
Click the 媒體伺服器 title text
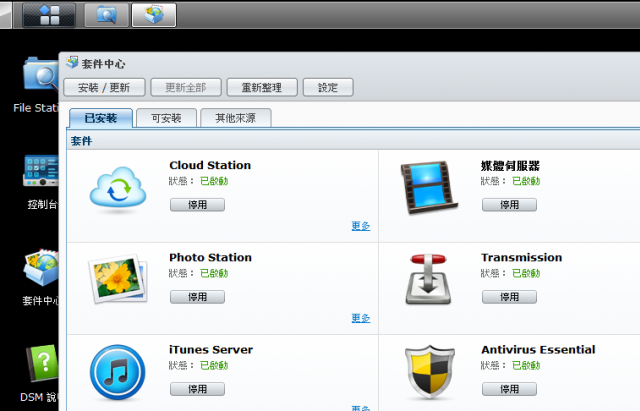510,166
